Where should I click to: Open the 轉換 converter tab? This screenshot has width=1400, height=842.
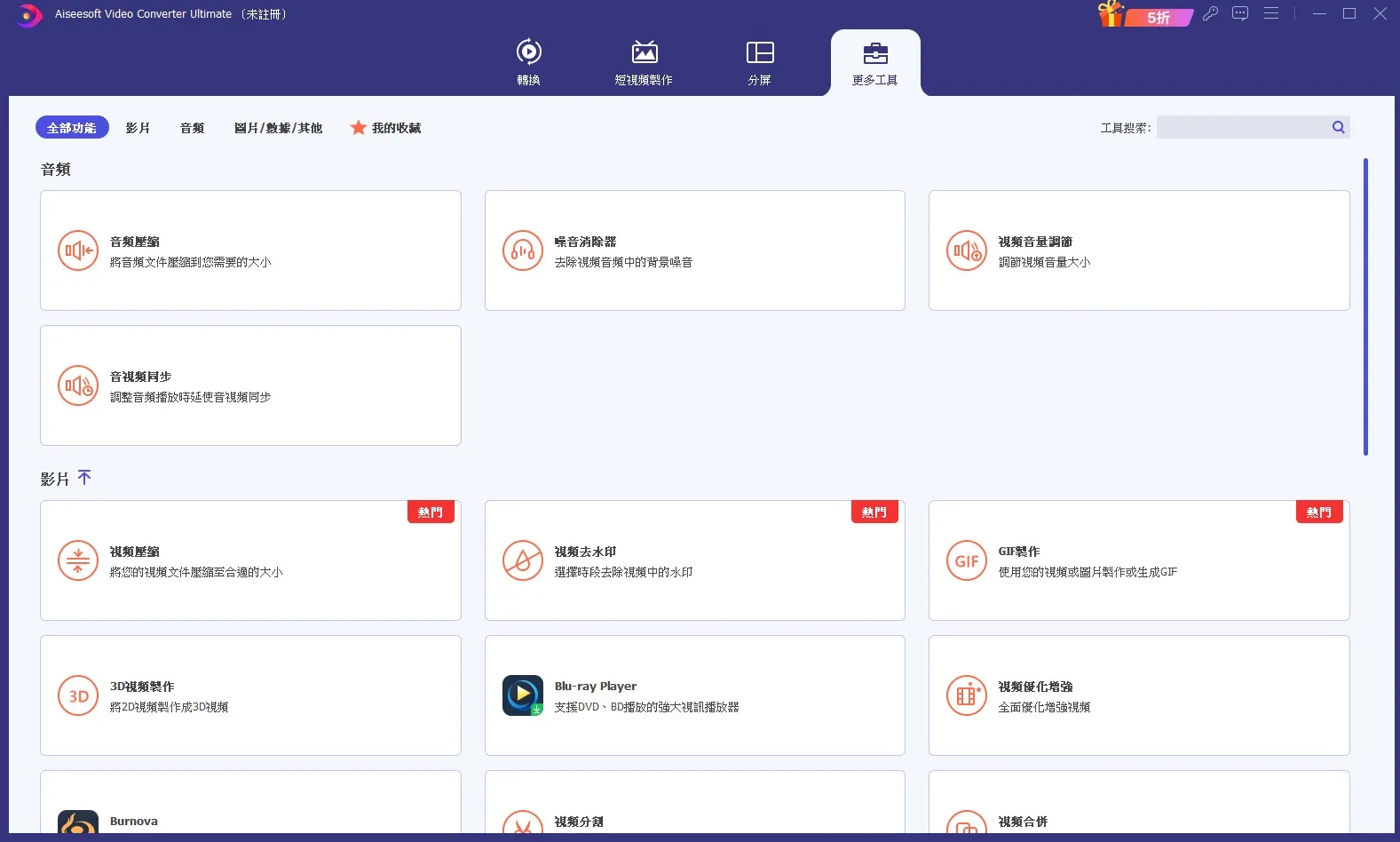click(x=529, y=62)
